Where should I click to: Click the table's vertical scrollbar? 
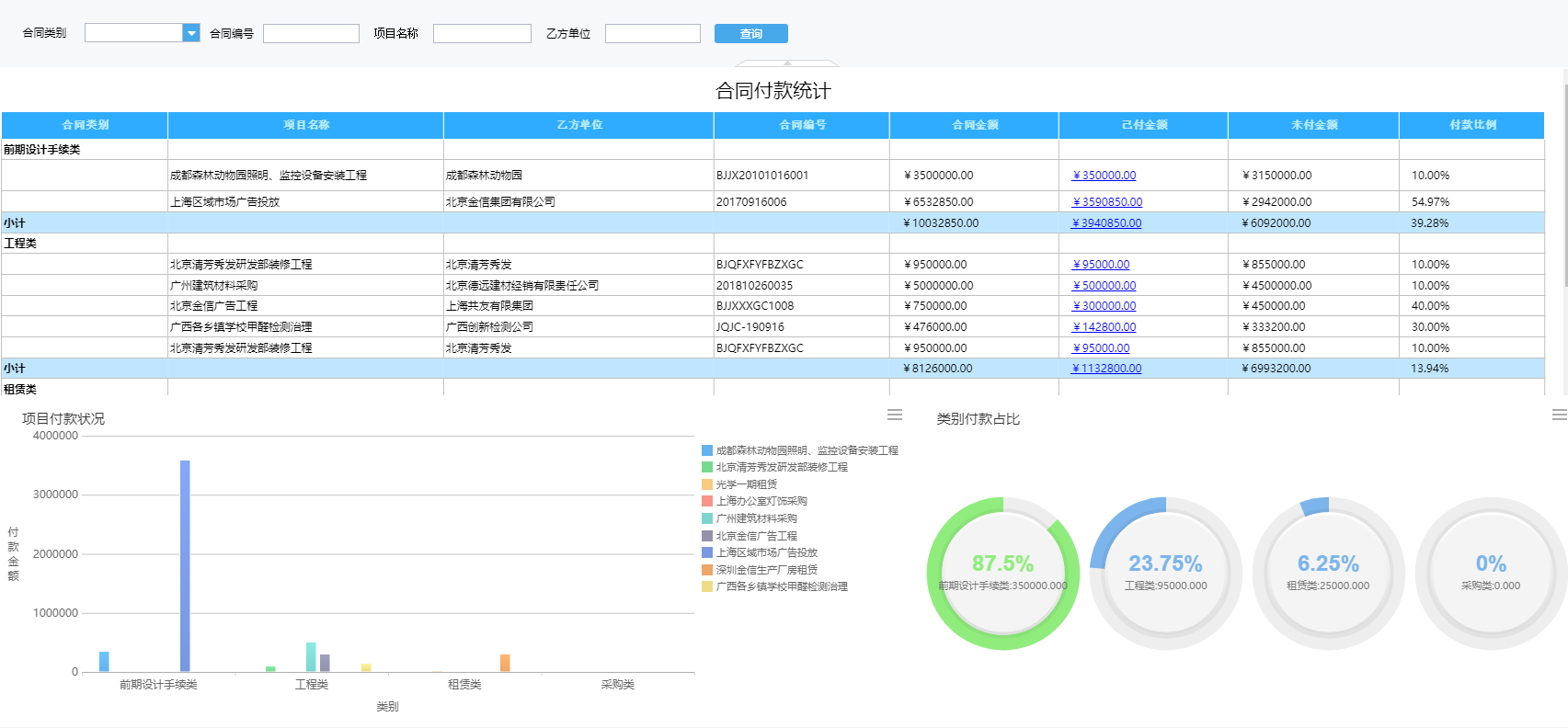pos(1564,184)
